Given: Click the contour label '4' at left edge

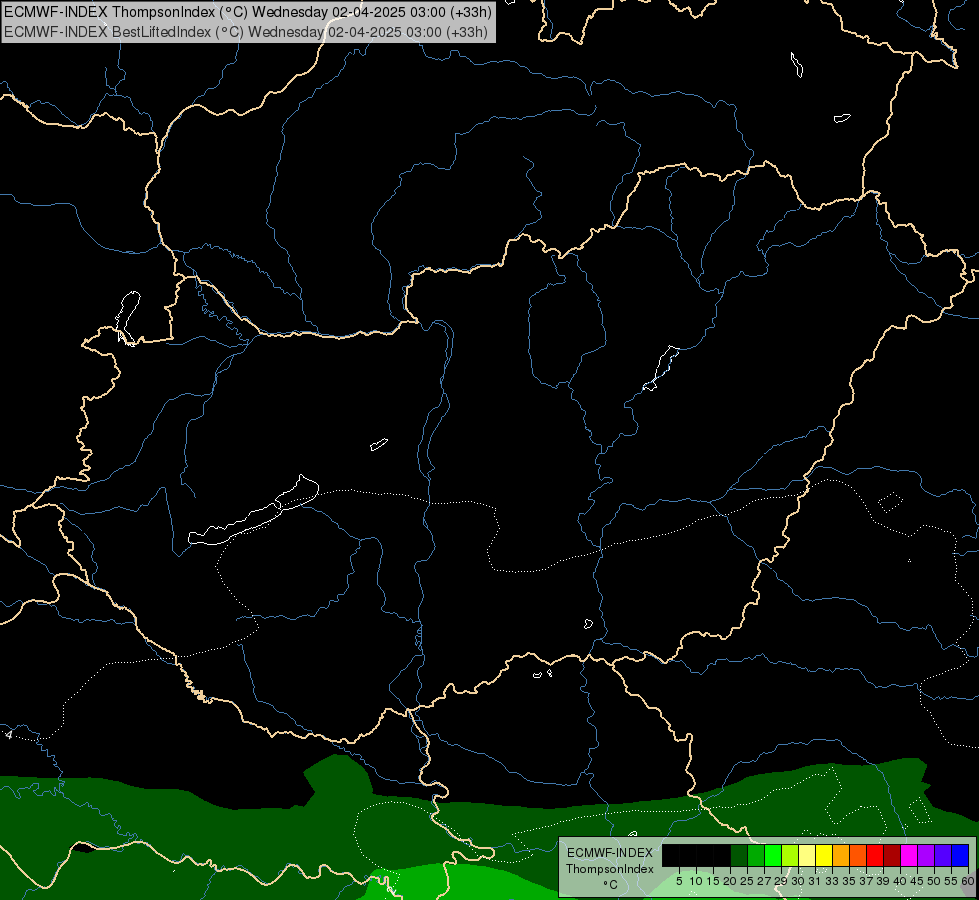Looking at the screenshot, I should click(9, 734).
